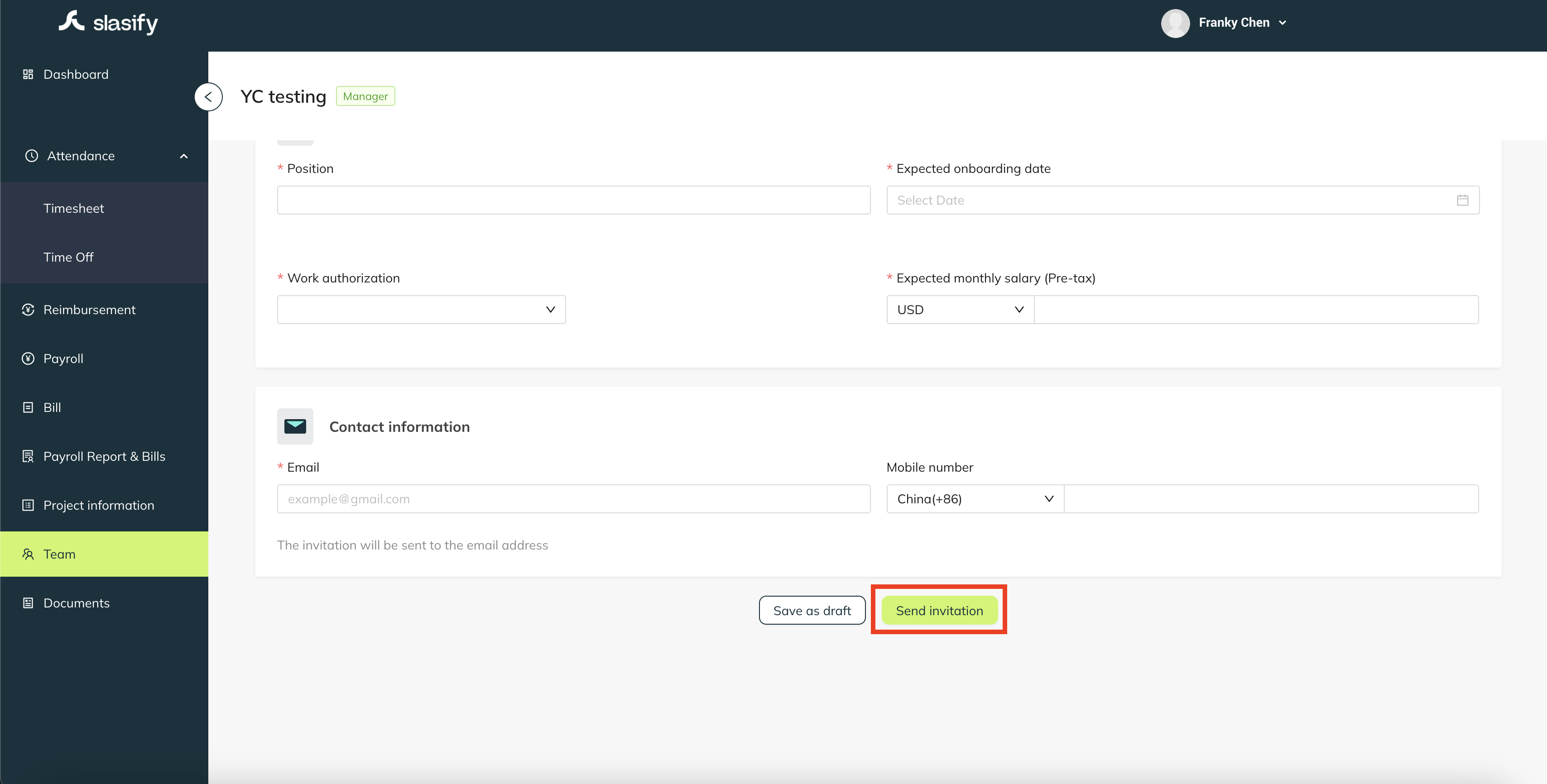Click the YC testing page title
This screenshot has height=784, width=1547.
[283, 97]
